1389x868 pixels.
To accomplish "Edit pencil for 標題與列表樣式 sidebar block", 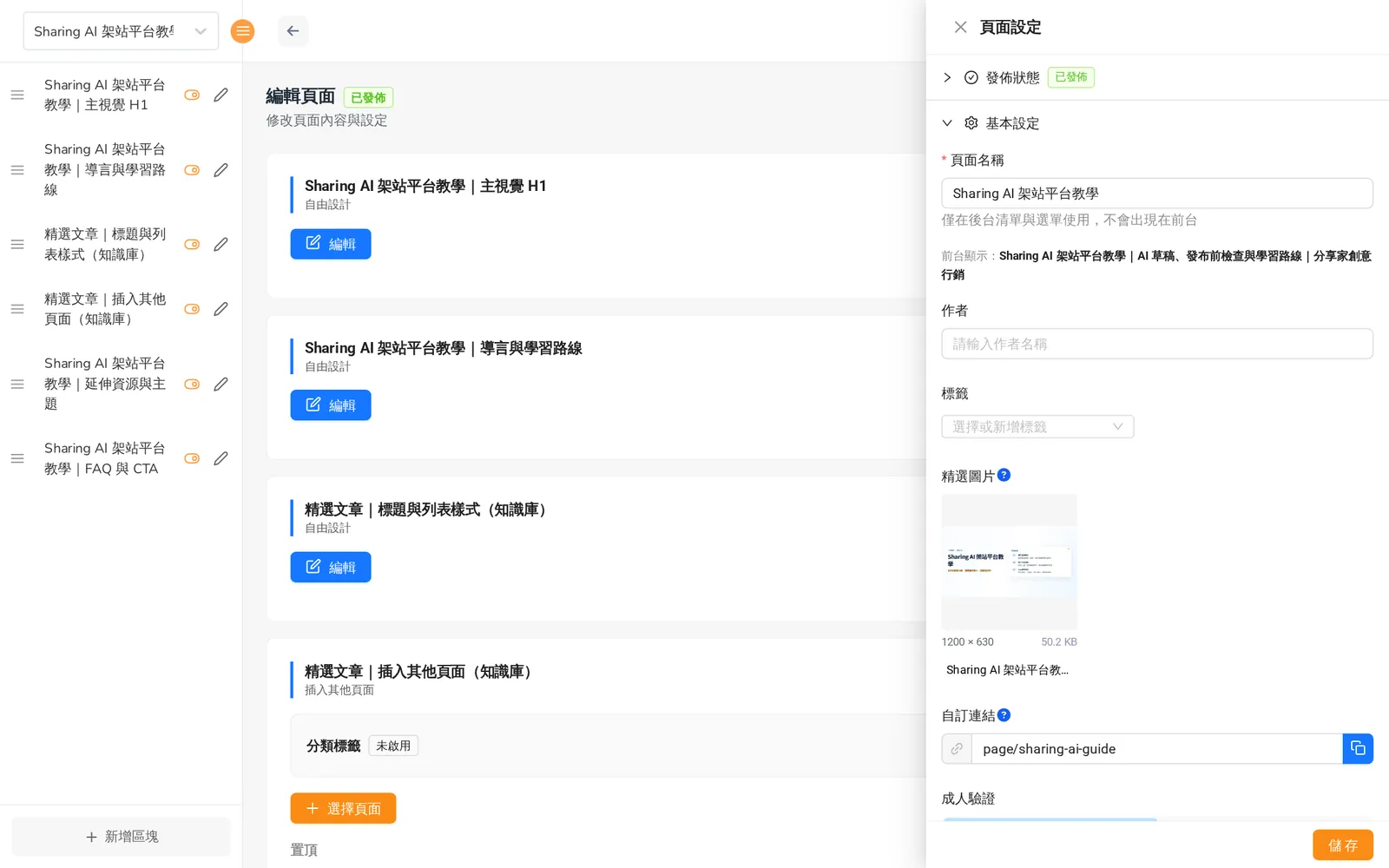I will click(x=221, y=245).
